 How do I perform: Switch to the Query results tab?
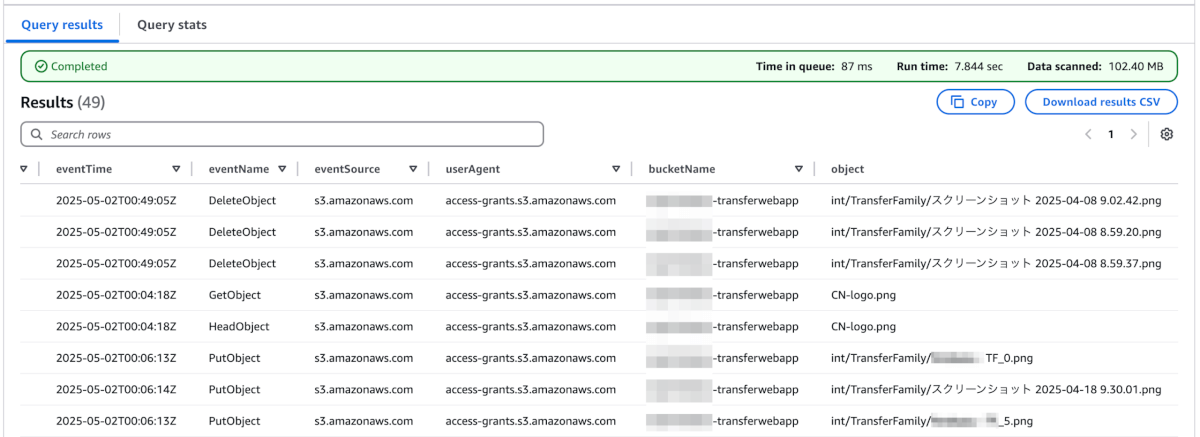pyautogui.click(x=62, y=25)
